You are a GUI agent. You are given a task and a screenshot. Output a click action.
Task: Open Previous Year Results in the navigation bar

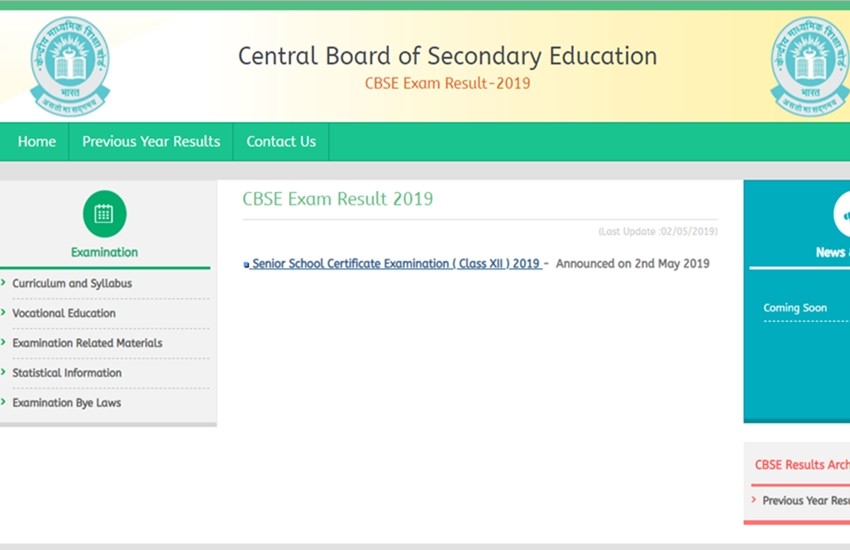151,142
